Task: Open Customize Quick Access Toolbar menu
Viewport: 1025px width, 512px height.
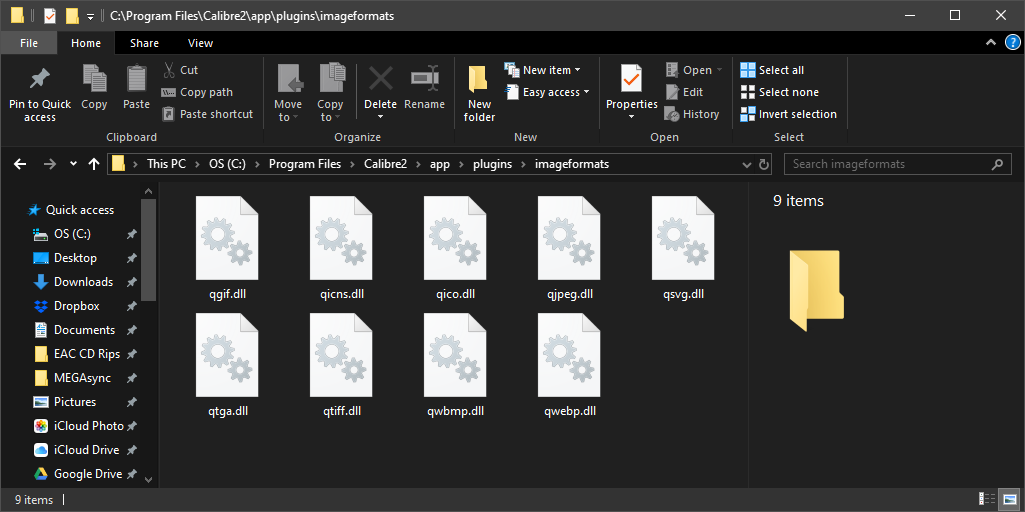Action: coord(90,16)
